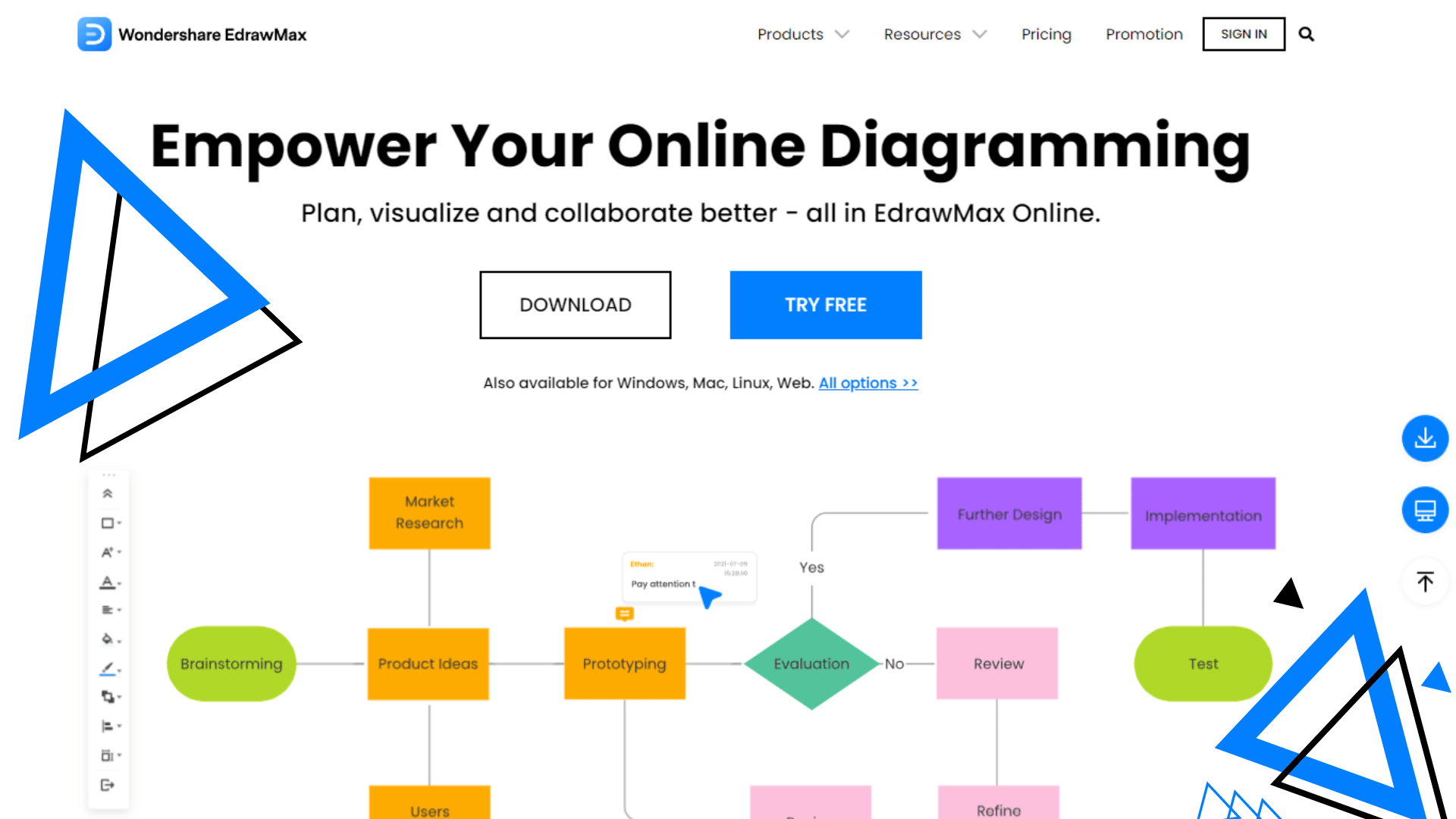The image size is (1456, 819).
Task: Click the shape/rectangle tool icon
Action: click(108, 521)
